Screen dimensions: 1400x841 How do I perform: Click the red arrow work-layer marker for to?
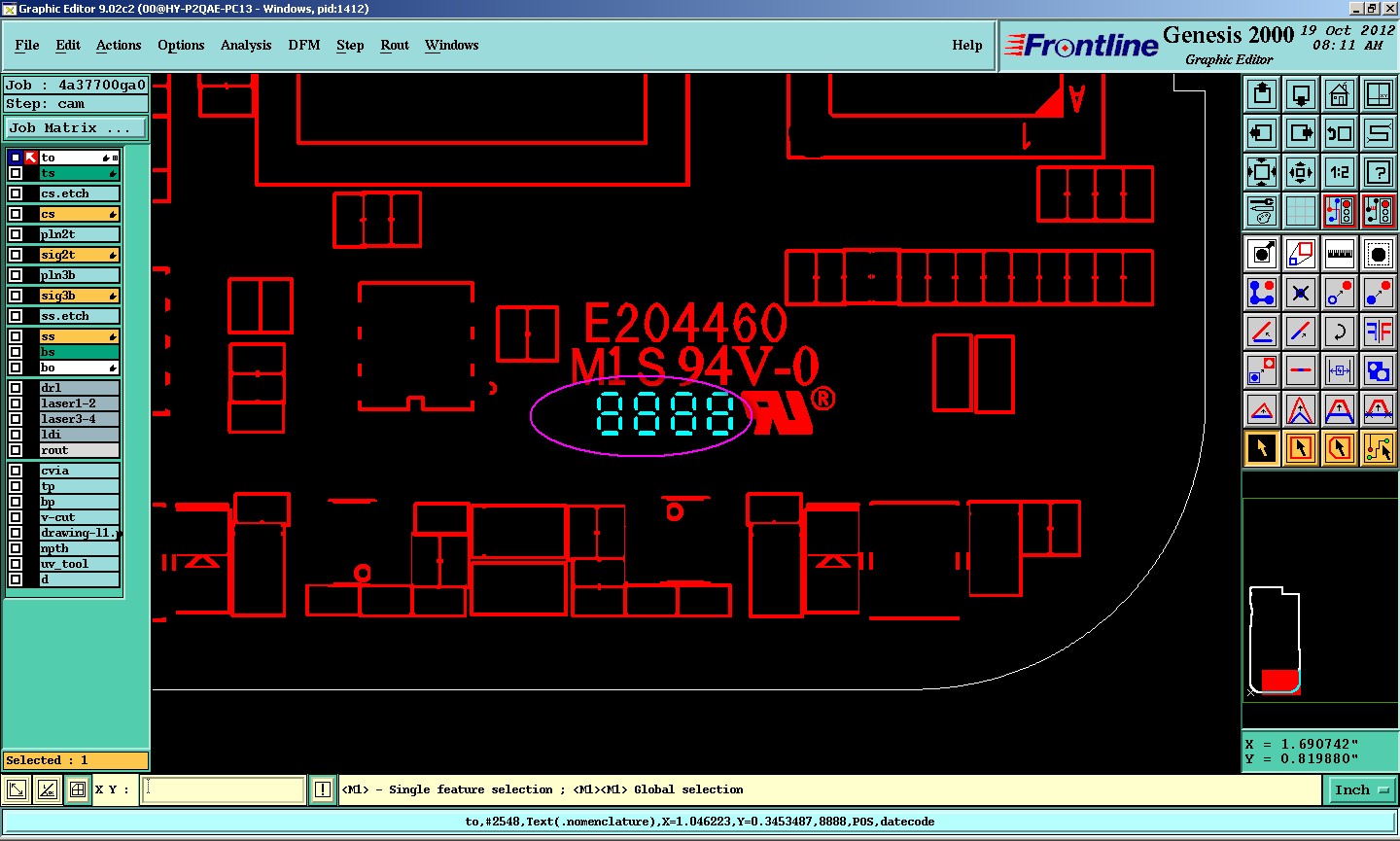tap(31, 158)
